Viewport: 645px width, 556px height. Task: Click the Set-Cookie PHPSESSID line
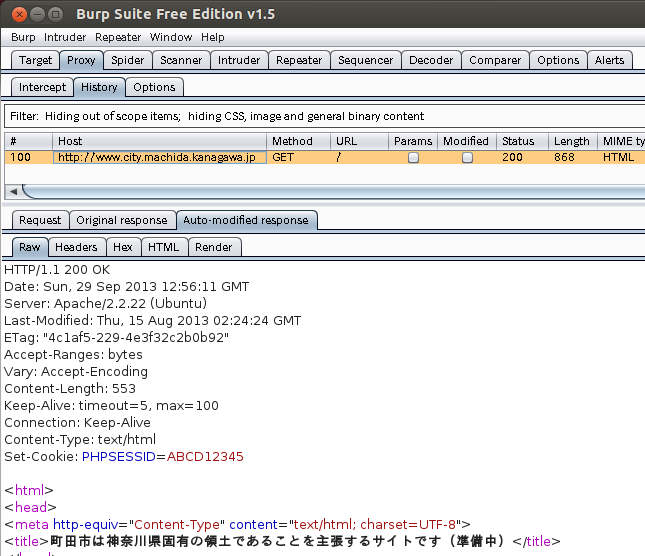pyautogui.click(x=124, y=456)
